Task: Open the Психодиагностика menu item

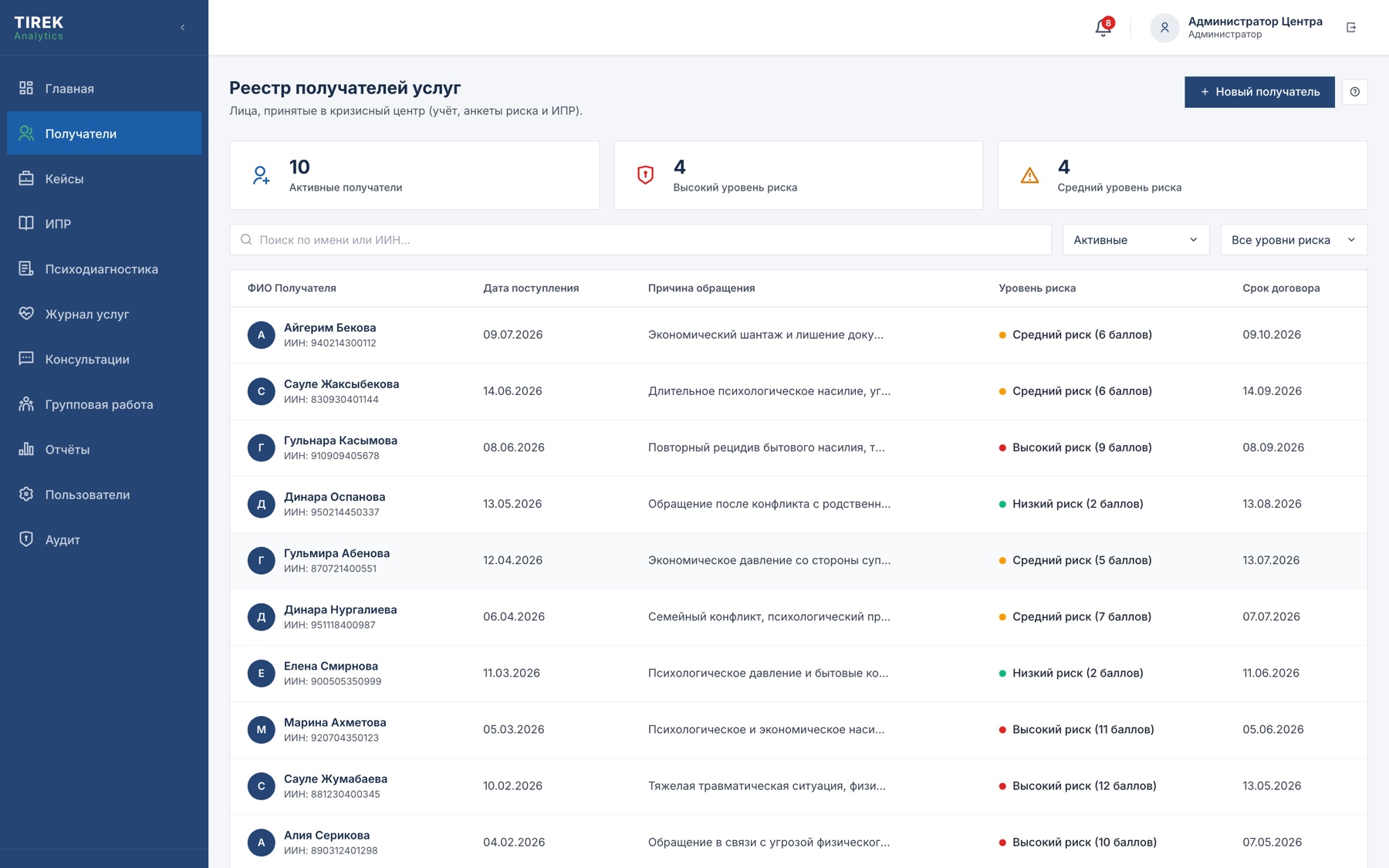Action: click(104, 269)
